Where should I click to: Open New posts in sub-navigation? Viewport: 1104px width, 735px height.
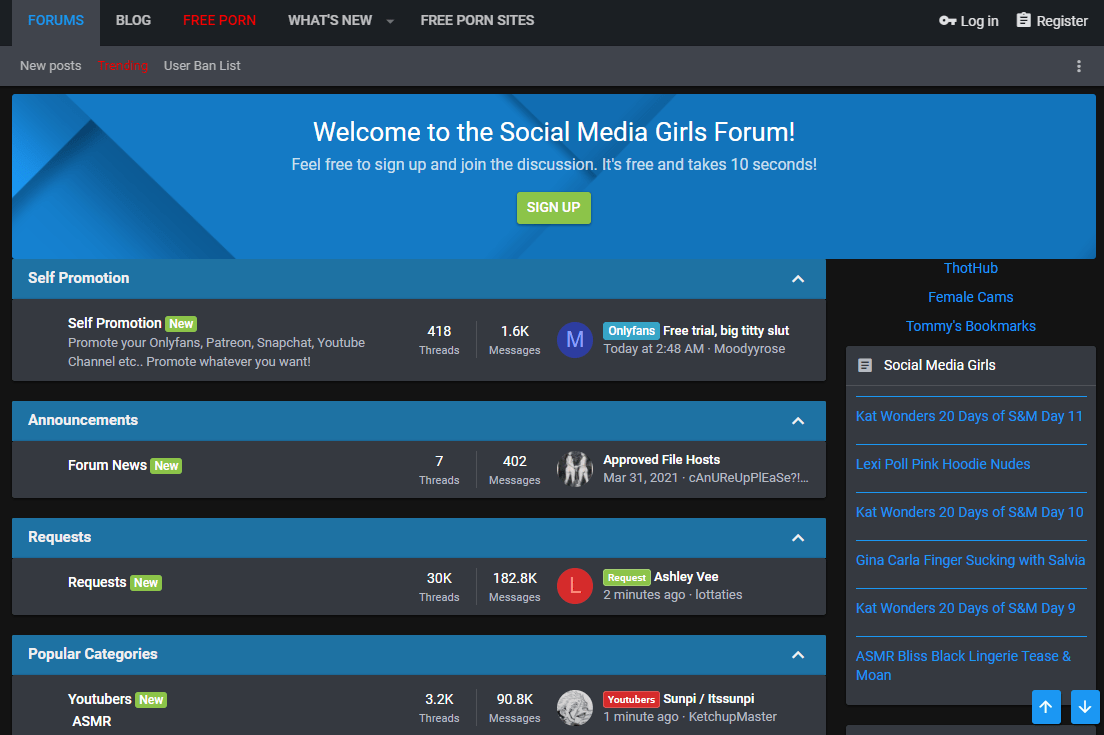tap(51, 65)
